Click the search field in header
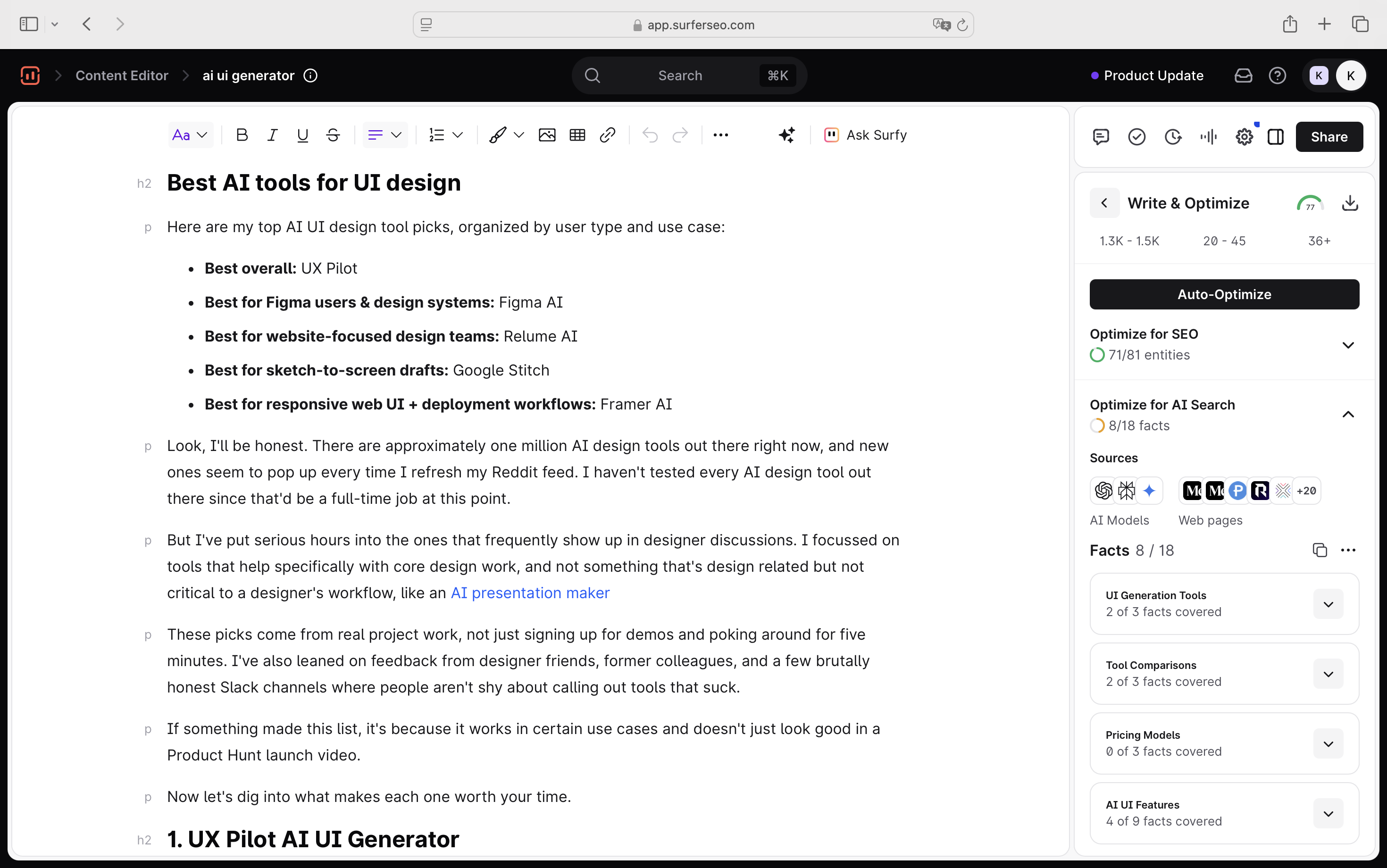 click(680, 76)
